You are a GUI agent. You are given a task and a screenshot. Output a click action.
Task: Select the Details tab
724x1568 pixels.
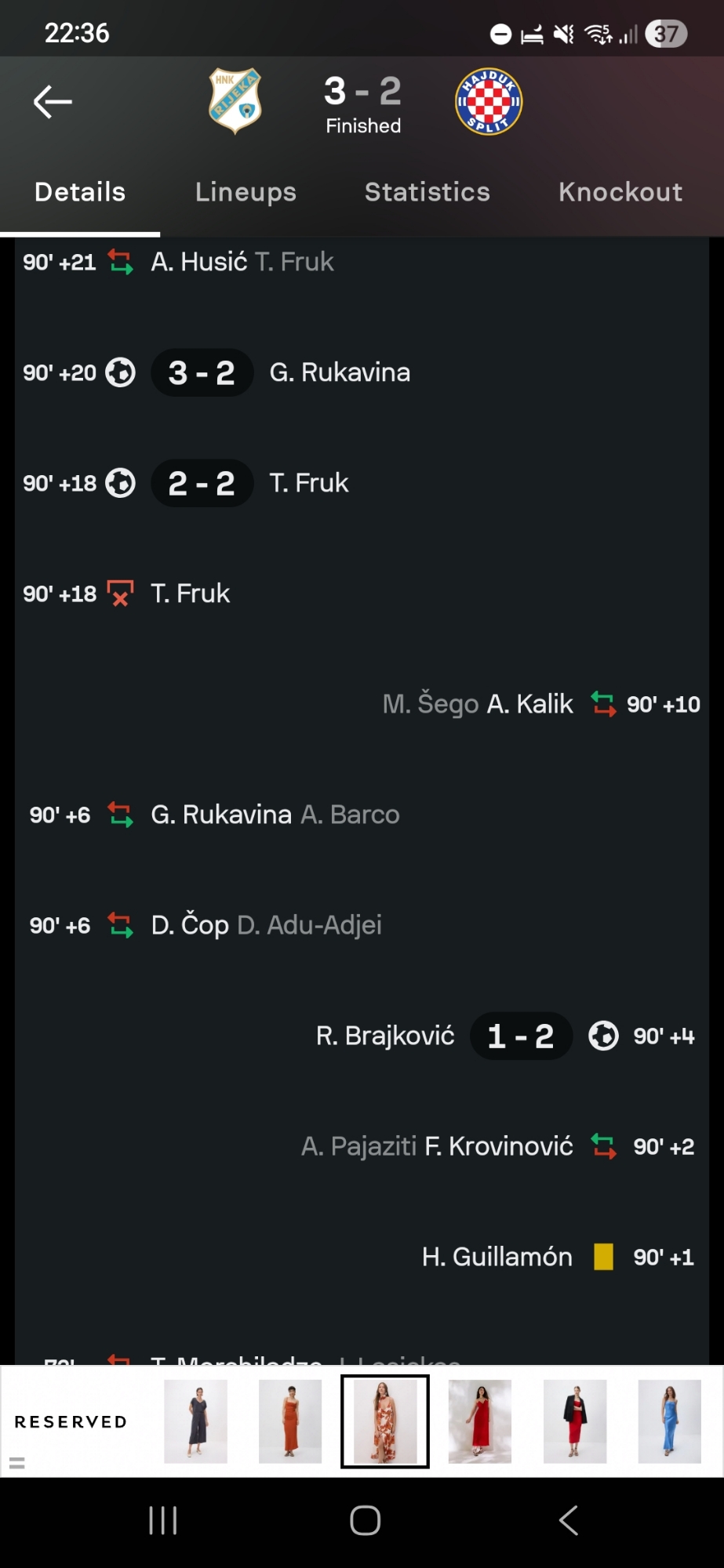(80, 192)
